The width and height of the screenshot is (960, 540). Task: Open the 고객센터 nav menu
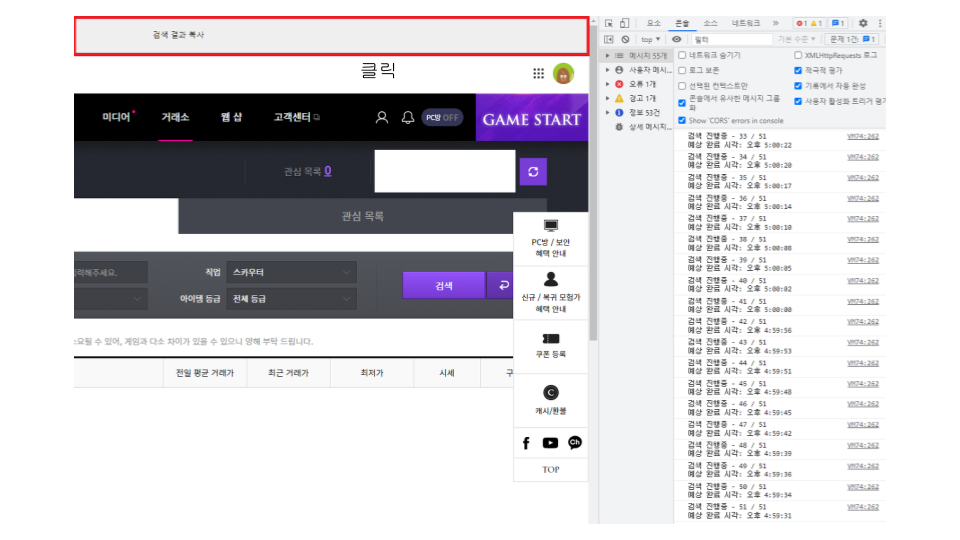pyautogui.click(x=296, y=118)
